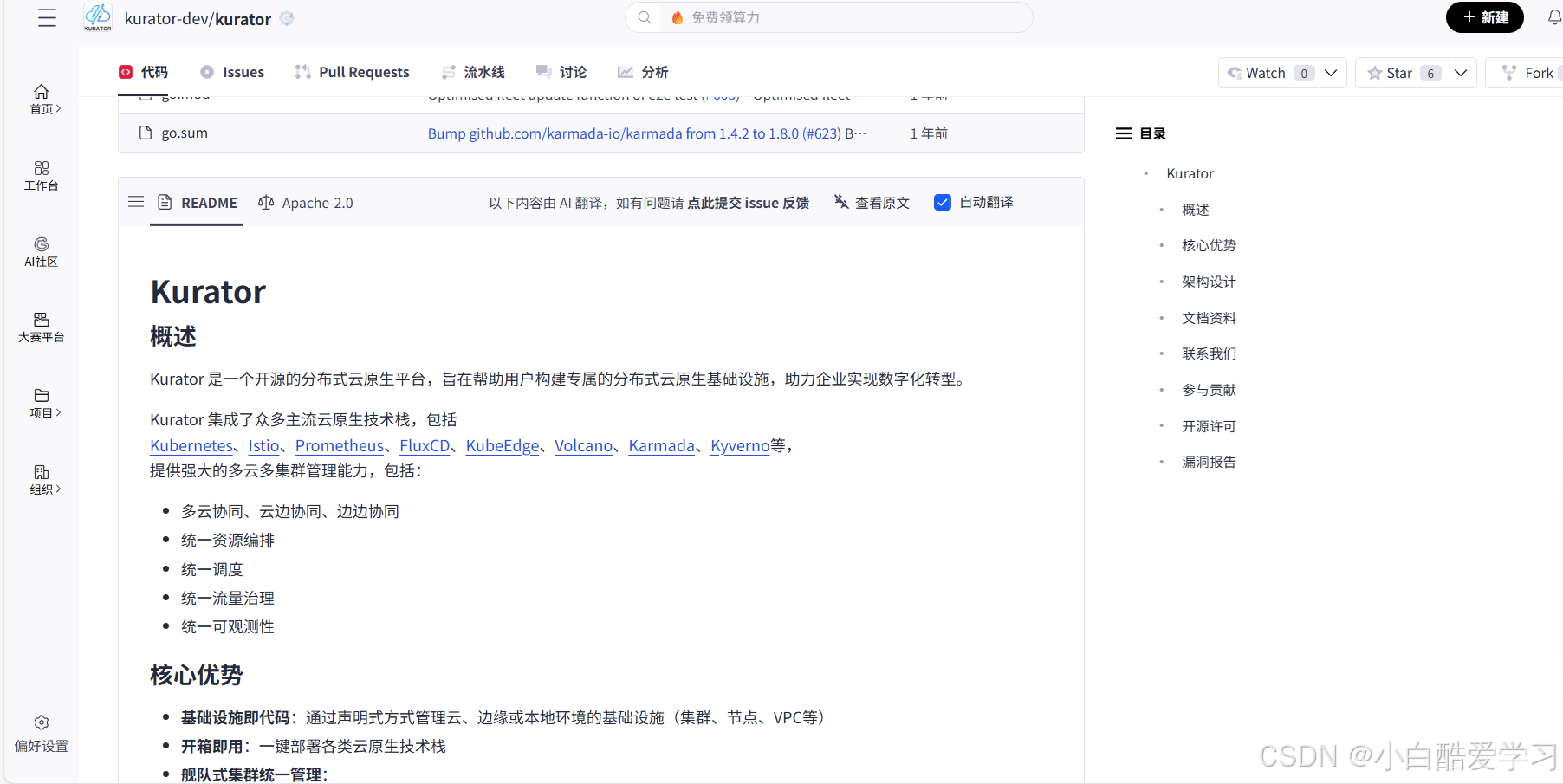Click 点此提交 issue 反馈 link

[x=749, y=203]
